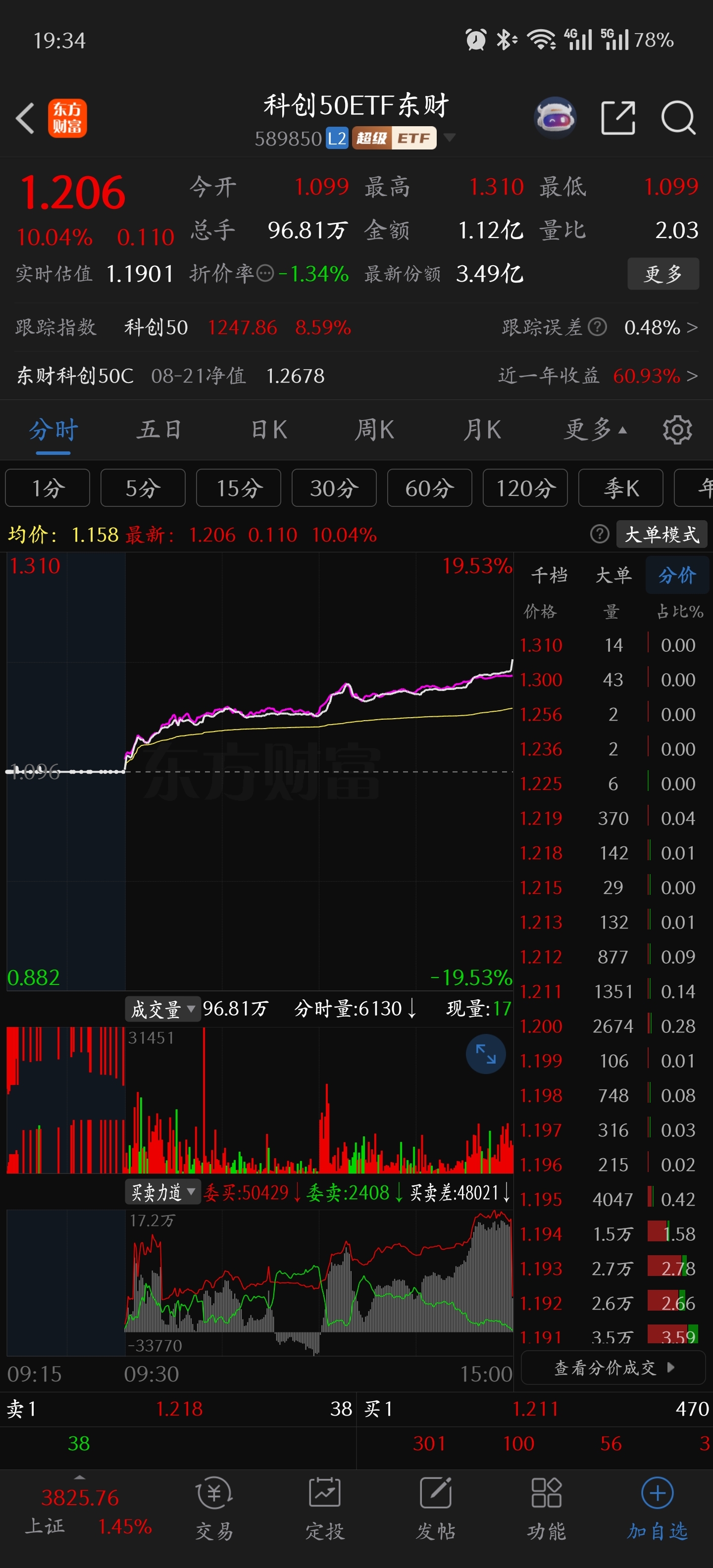Expand the 上证 index bar arrow

click(x=80, y=1477)
